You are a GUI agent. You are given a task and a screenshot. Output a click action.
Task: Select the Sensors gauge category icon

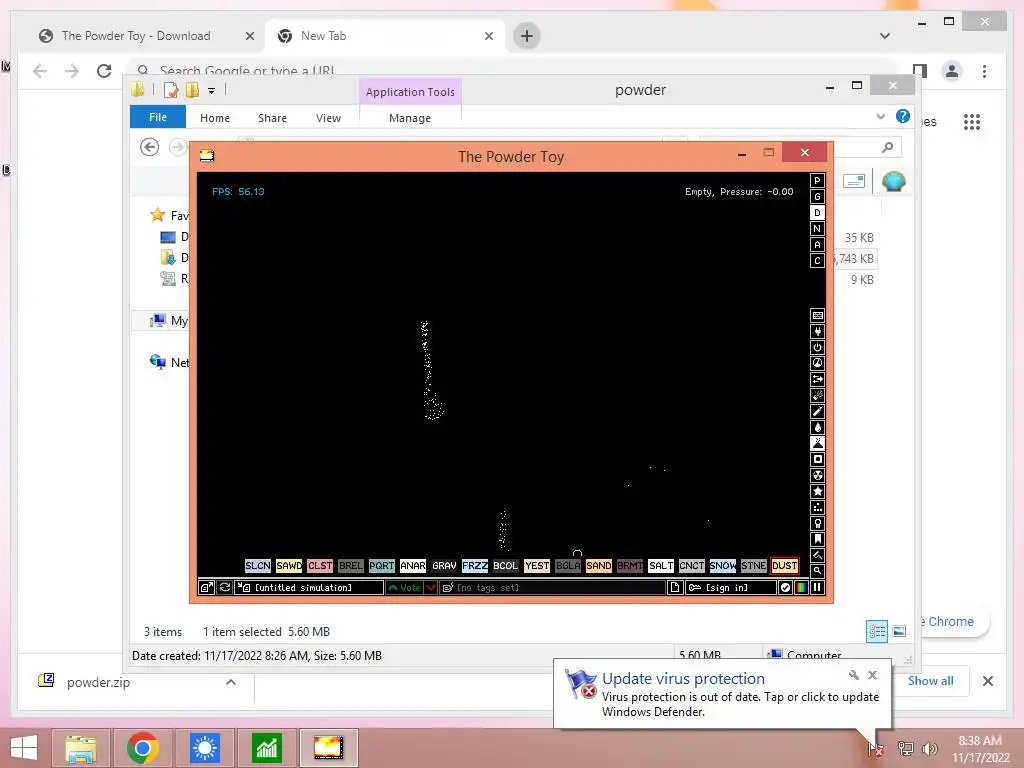[817, 364]
